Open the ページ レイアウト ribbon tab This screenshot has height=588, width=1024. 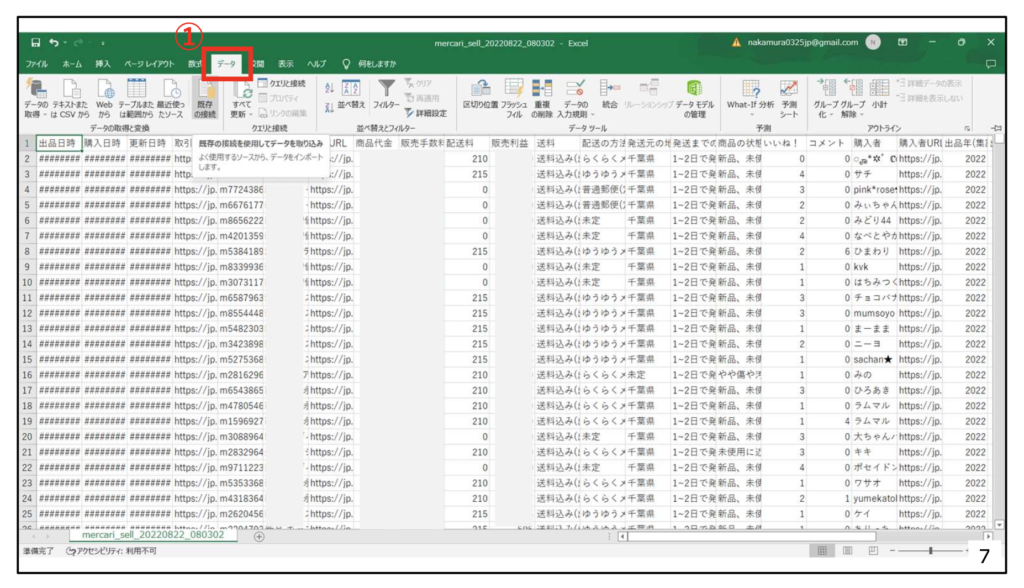149,63
